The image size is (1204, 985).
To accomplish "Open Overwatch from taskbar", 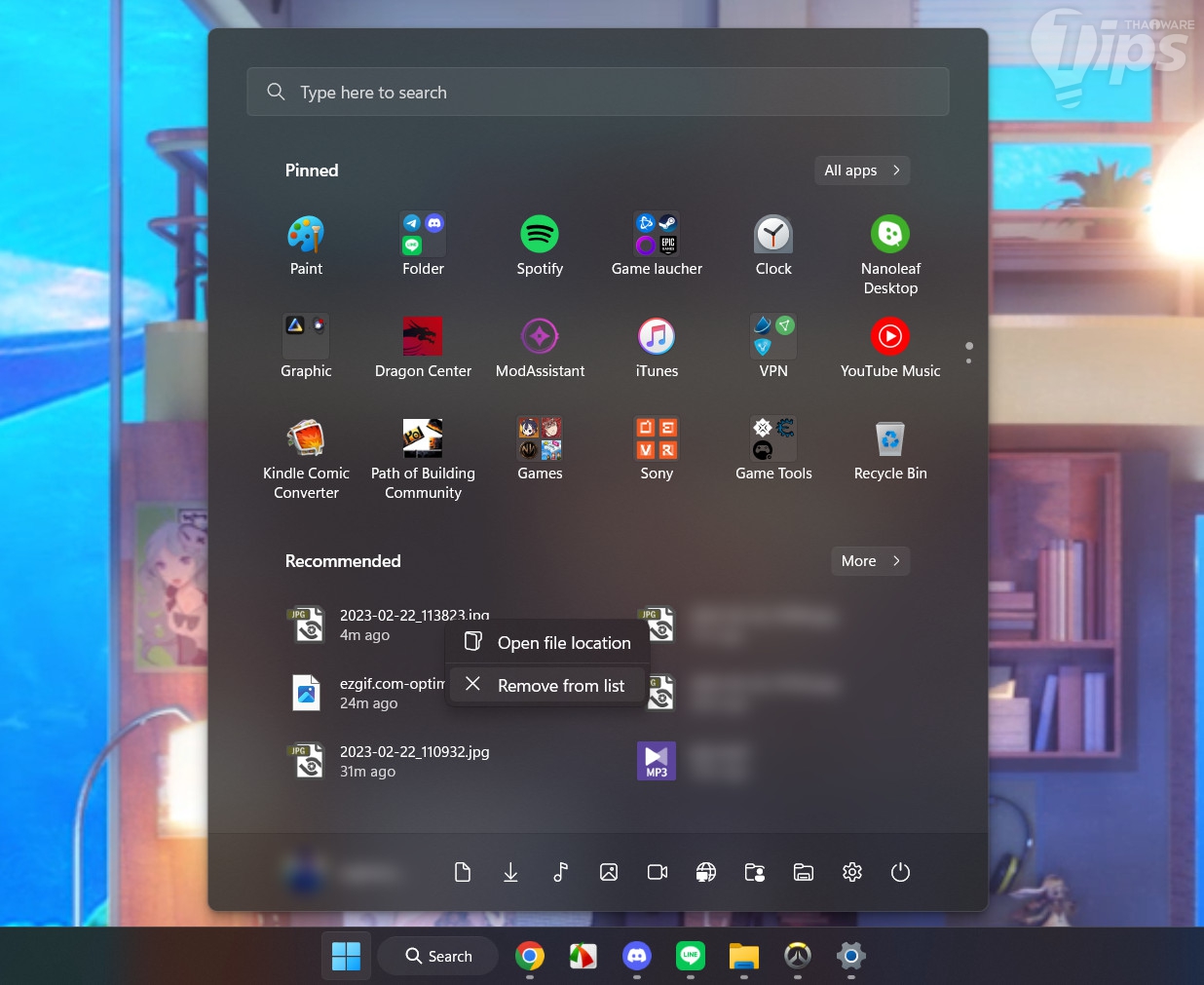I will point(798,956).
